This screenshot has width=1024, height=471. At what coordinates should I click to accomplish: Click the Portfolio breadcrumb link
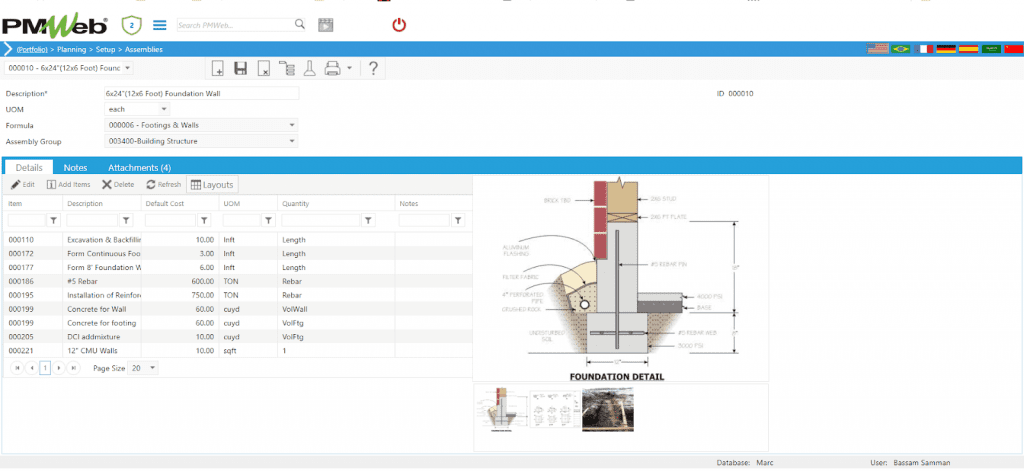(x=33, y=49)
